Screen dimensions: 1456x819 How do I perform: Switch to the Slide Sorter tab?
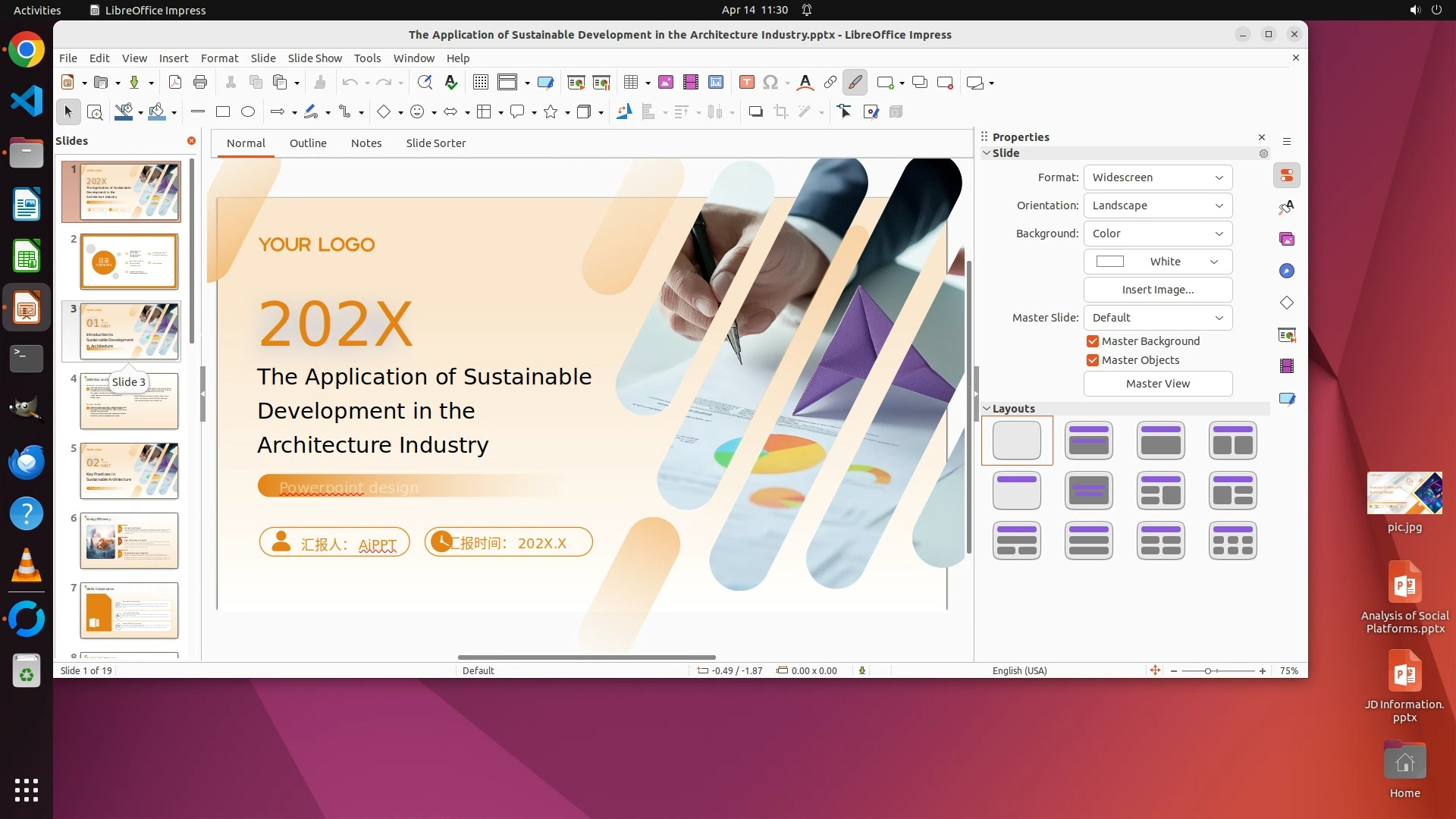(435, 143)
